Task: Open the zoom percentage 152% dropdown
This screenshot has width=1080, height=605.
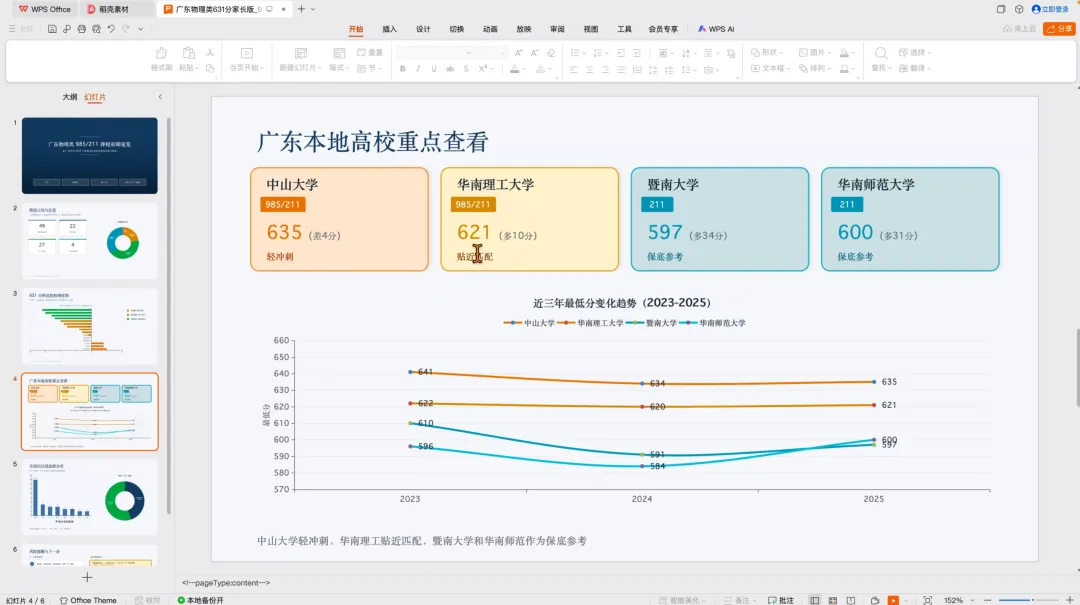Action: pos(959,600)
